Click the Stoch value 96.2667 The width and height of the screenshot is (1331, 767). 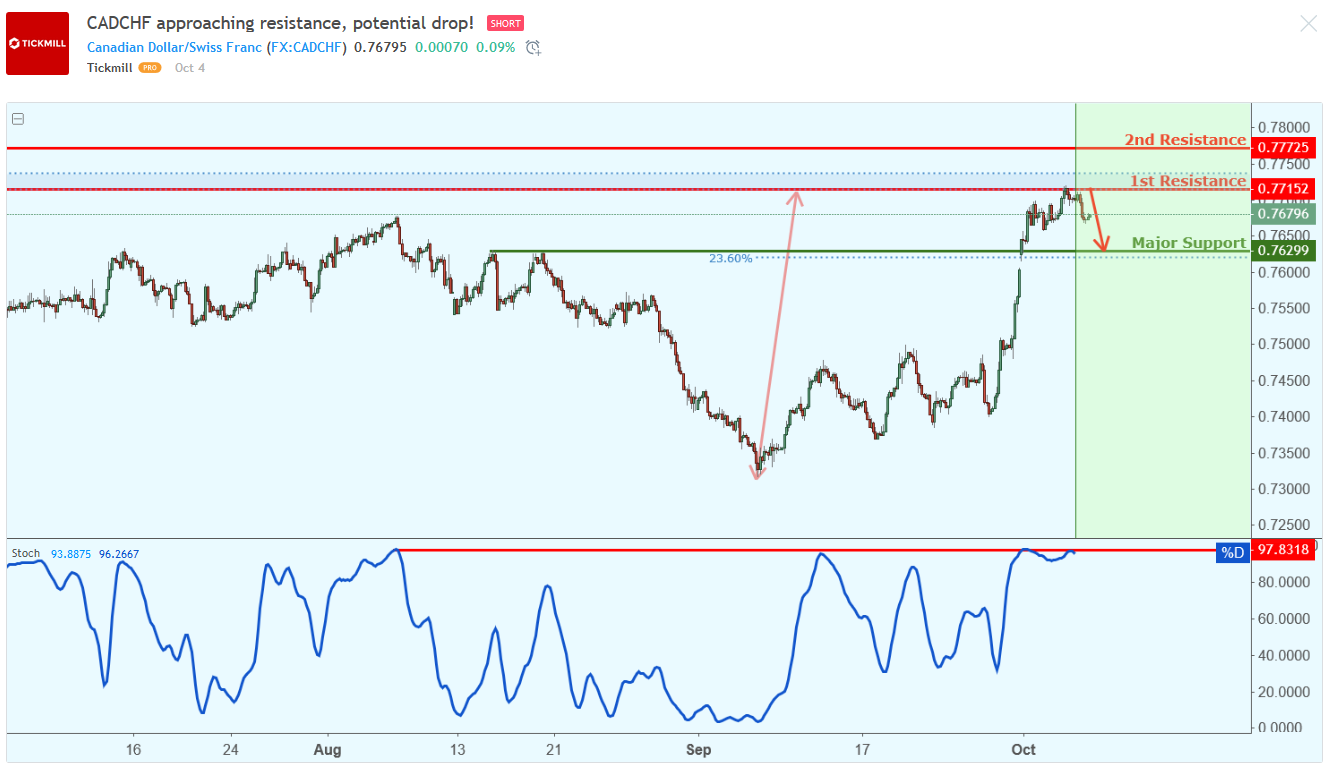[119, 553]
